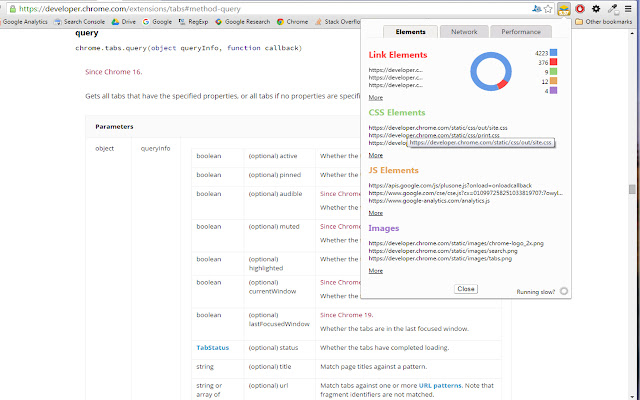The height and width of the screenshot is (400, 640).
Task: Expand More under Link Elements
Action: [x=375, y=98]
